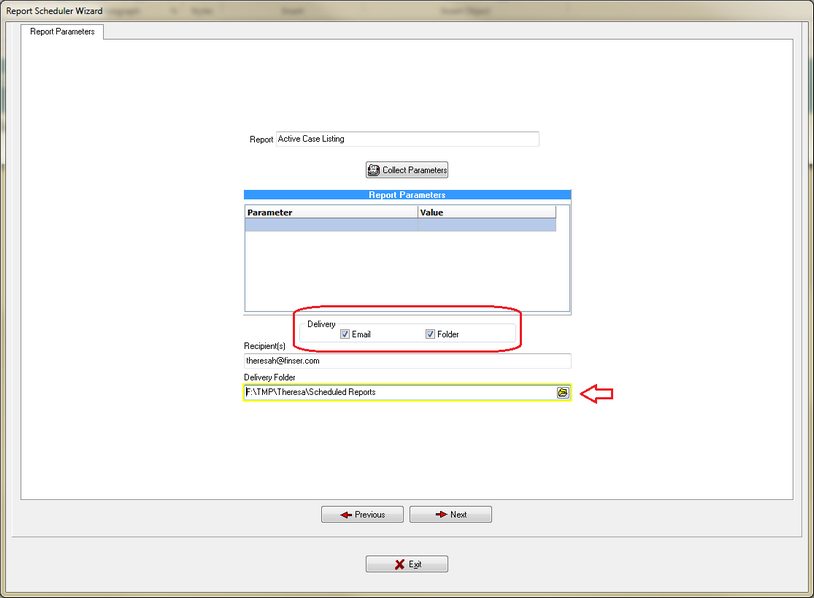Select the highlighted row's Parameter cell

pyautogui.click(x=330, y=225)
